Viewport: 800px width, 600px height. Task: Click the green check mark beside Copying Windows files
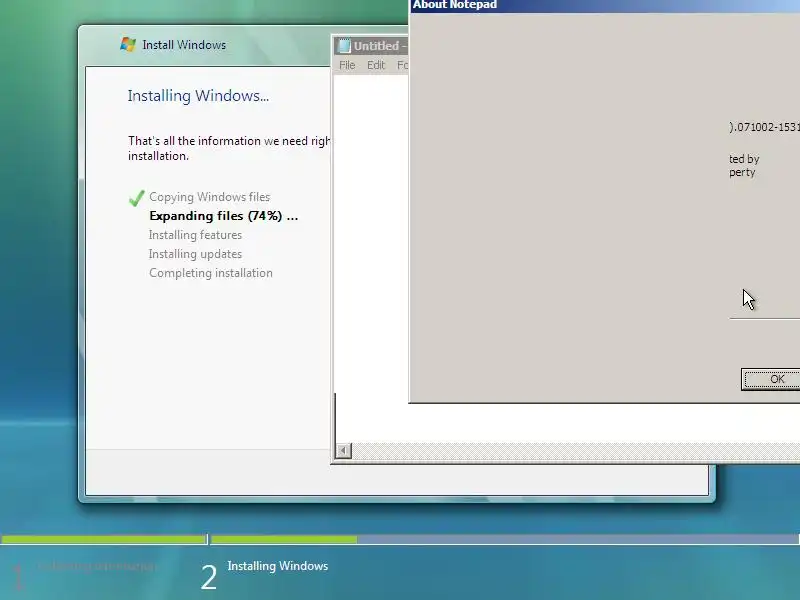click(x=137, y=198)
